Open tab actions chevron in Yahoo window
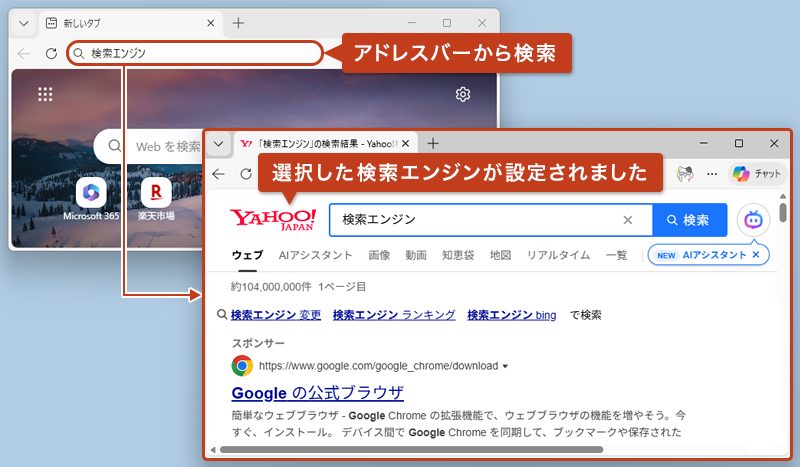 coord(218,143)
